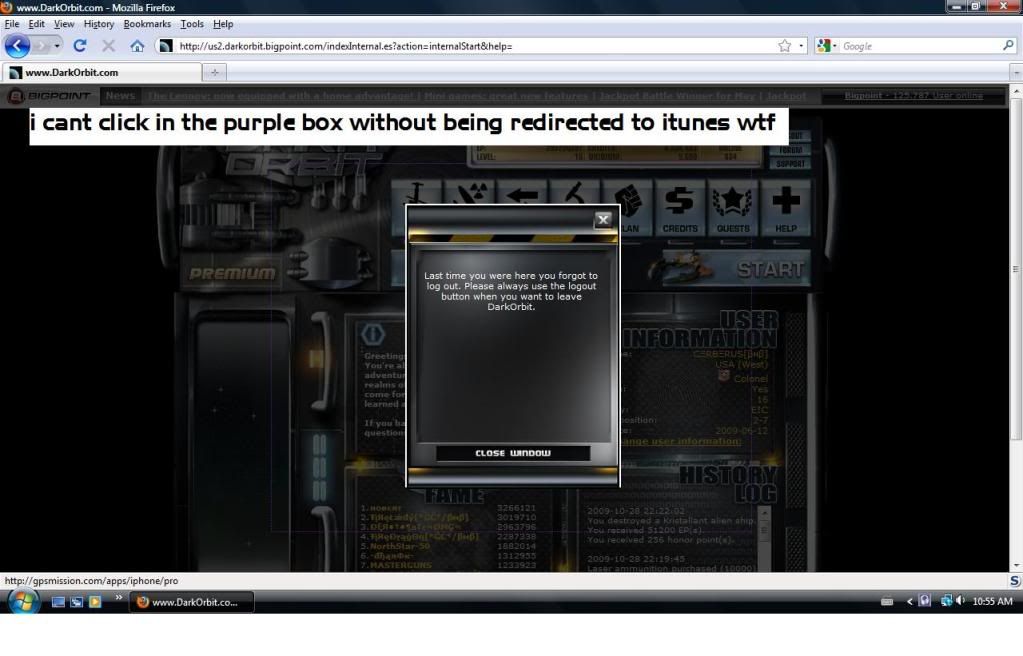The width and height of the screenshot is (1023, 656).
Task: Open a new tab with the plus button
Action: [x=215, y=72]
